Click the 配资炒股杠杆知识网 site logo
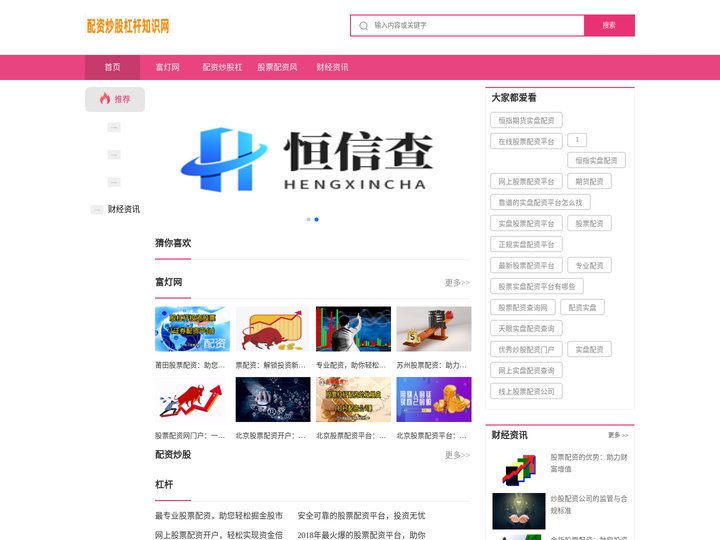The height and width of the screenshot is (540, 720). [x=128, y=26]
